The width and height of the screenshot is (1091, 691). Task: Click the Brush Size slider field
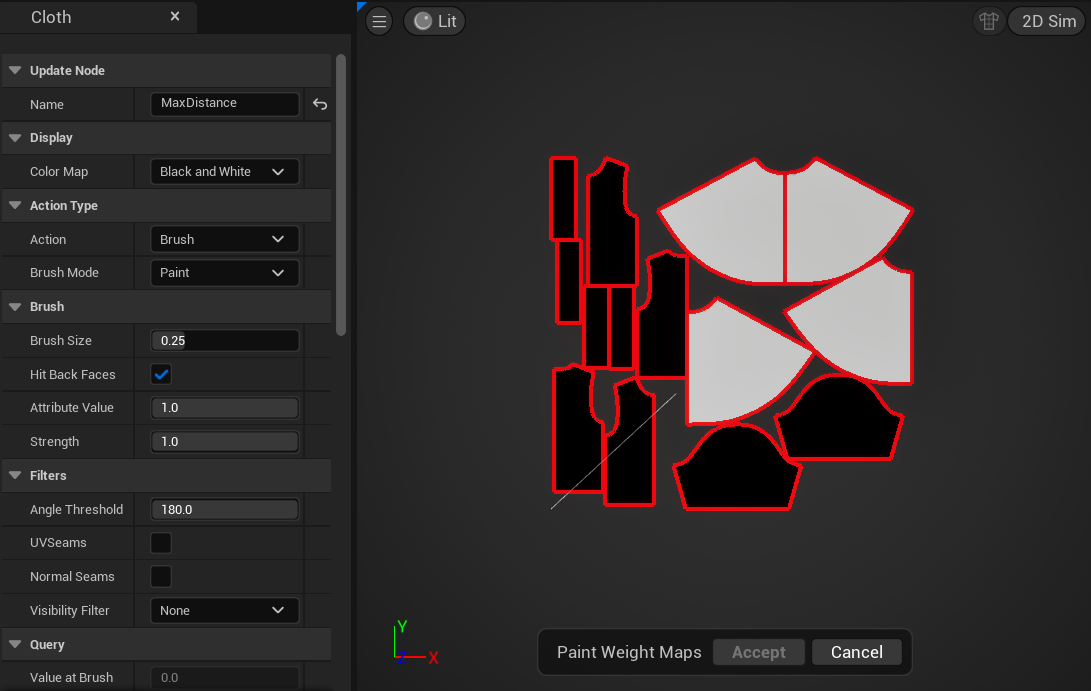(224, 341)
